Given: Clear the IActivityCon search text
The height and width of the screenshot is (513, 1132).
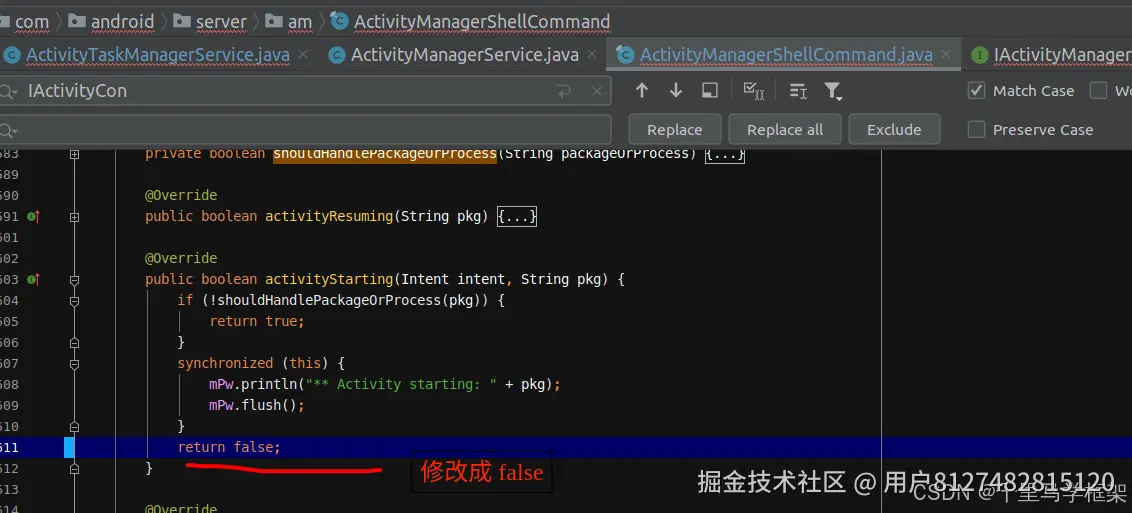Looking at the screenshot, I should (x=597, y=91).
